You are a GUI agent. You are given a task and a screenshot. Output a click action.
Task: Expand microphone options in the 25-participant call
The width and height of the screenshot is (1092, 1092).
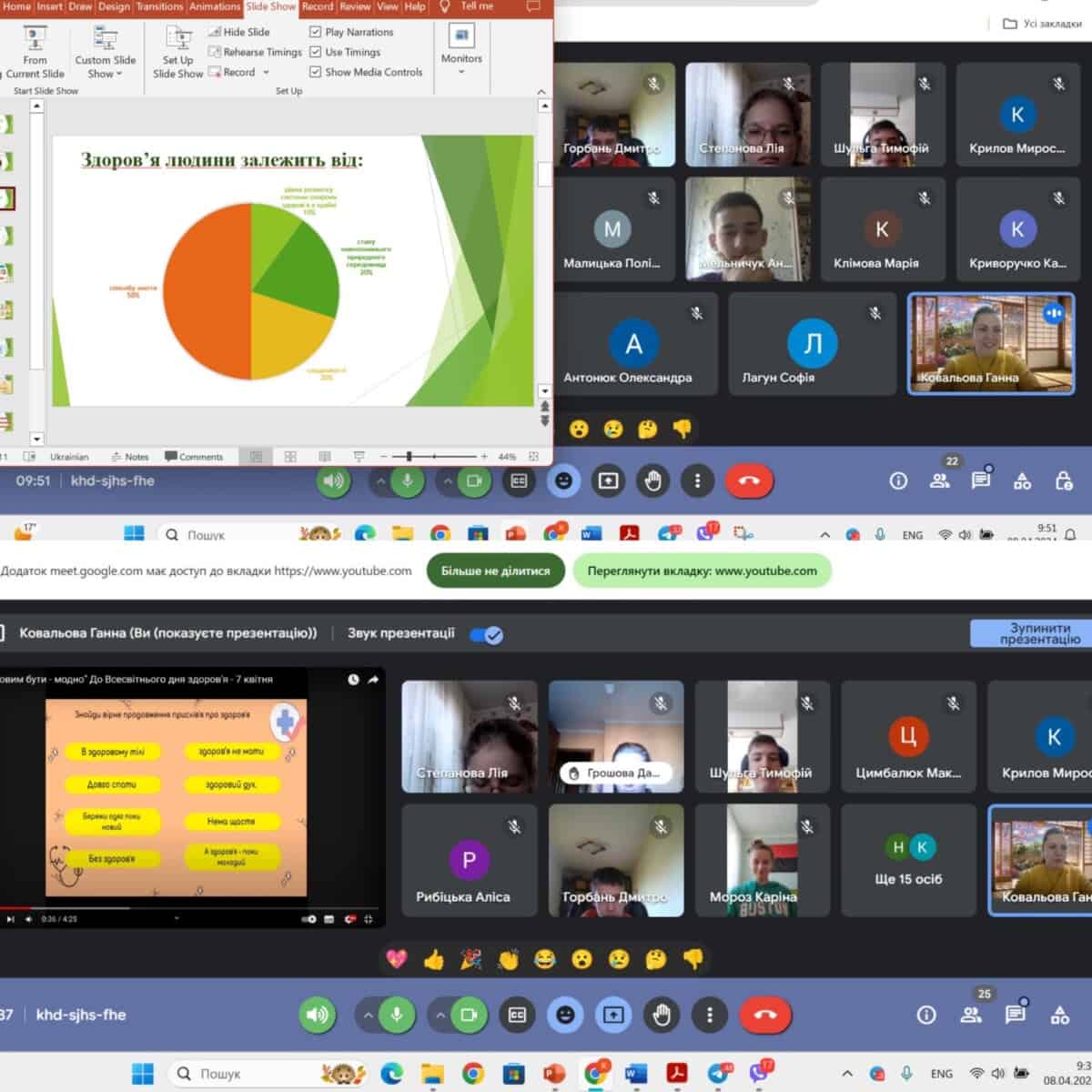pyautogui.click(x=368, y=1015)
